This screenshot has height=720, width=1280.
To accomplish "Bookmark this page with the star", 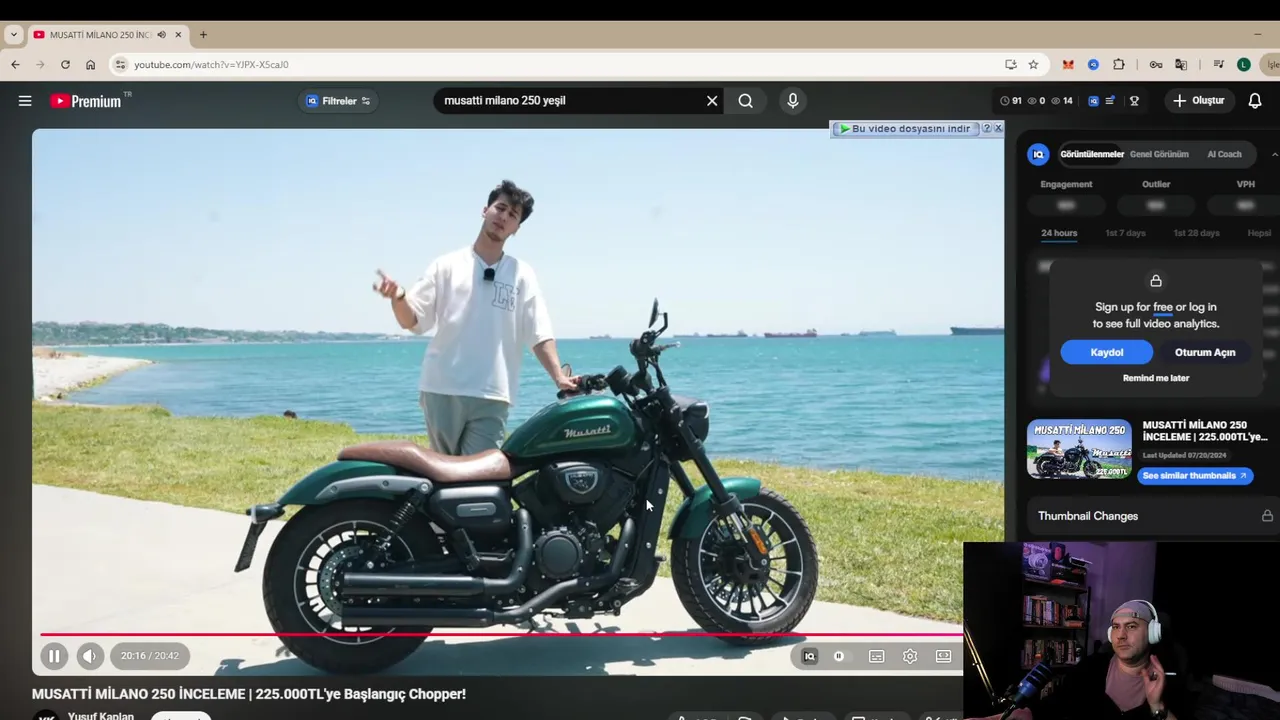I will pyautogui.click(x=1033, y=65).
